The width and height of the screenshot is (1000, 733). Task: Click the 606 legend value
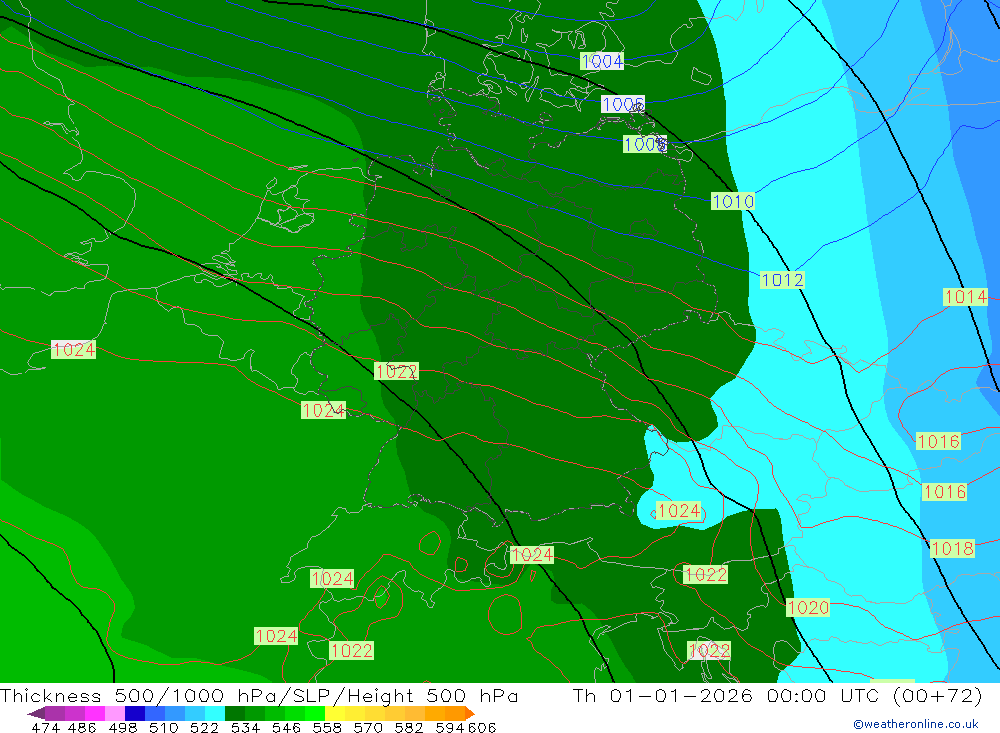[x=482, y=727]
